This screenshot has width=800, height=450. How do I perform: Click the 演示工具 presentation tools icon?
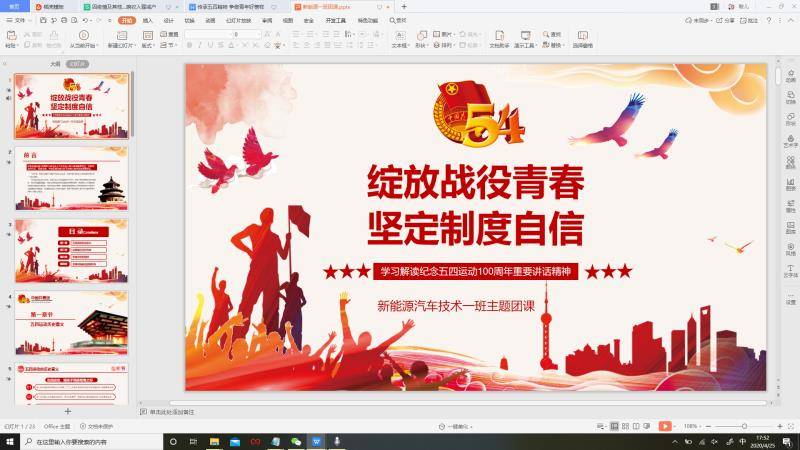[525, 35]
